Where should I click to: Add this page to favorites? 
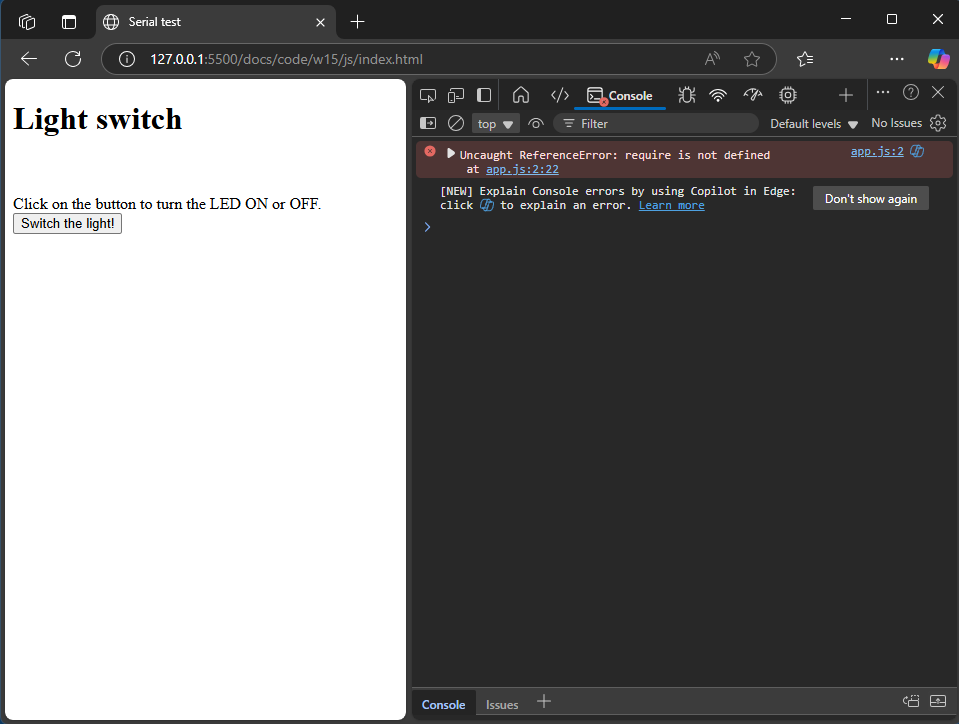752,59
